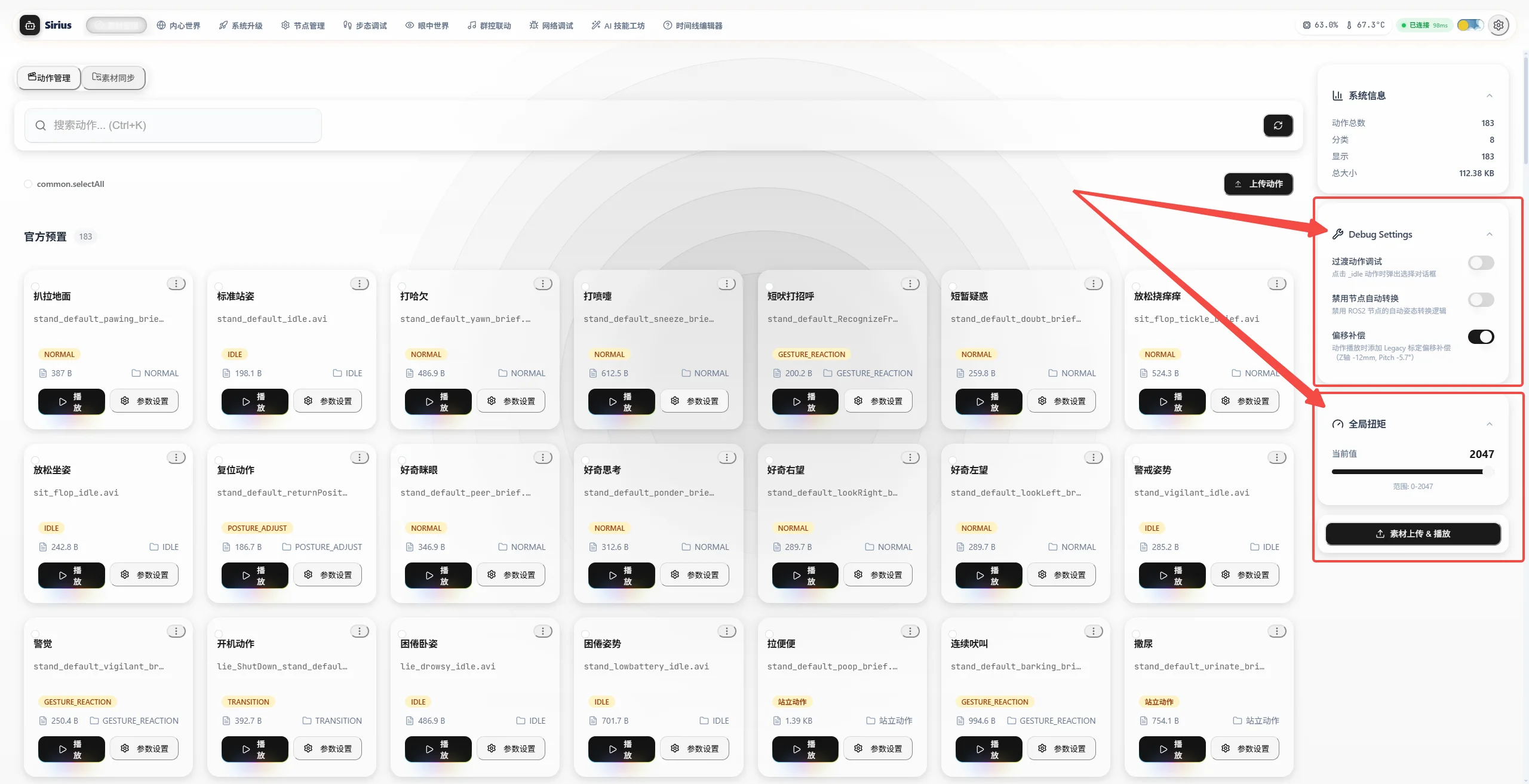
Task: Open the 系统升级 menu
Action: click(x=241, y=26)
